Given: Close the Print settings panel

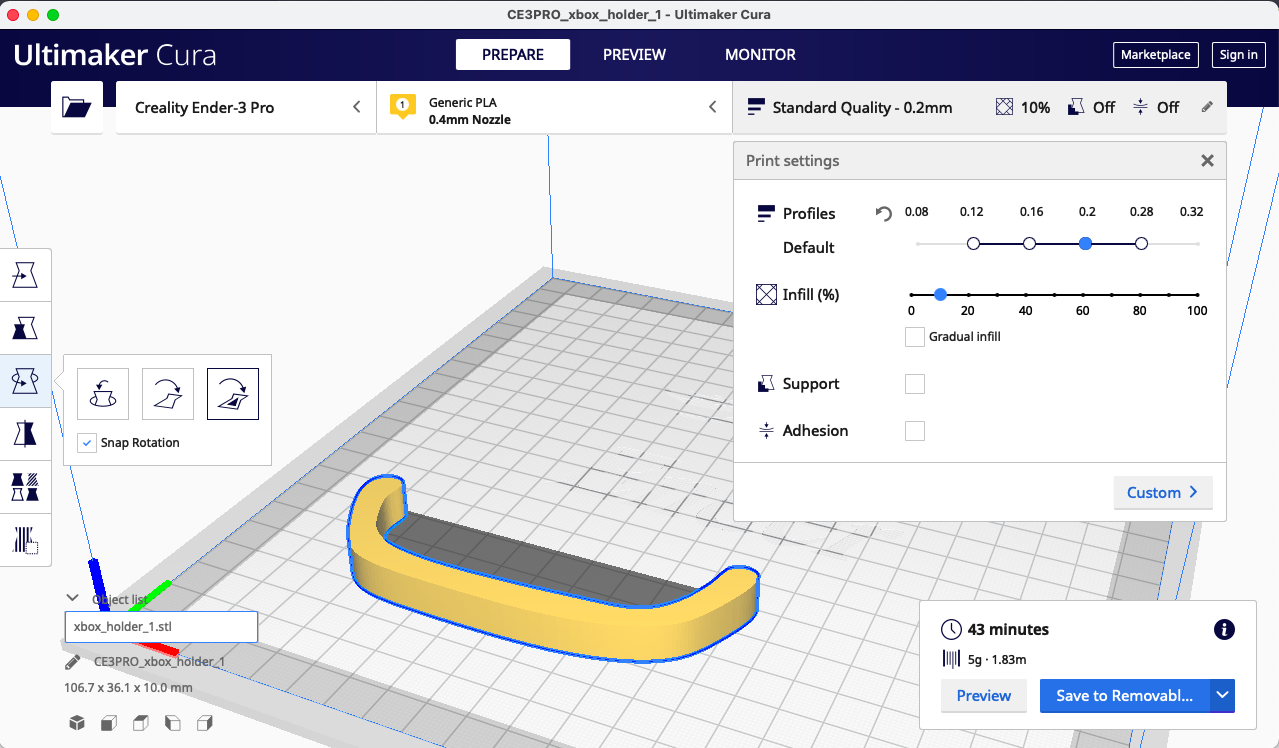Looking at the screenshot, I should coord(1207,160).
